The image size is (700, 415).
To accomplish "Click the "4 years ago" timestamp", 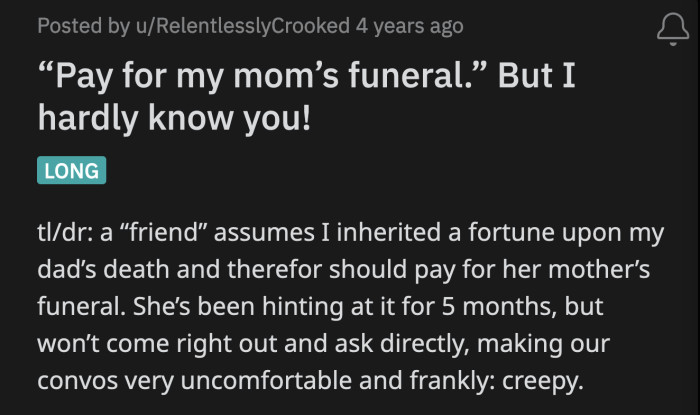I will pyautogui.click(x=410, y=25).
